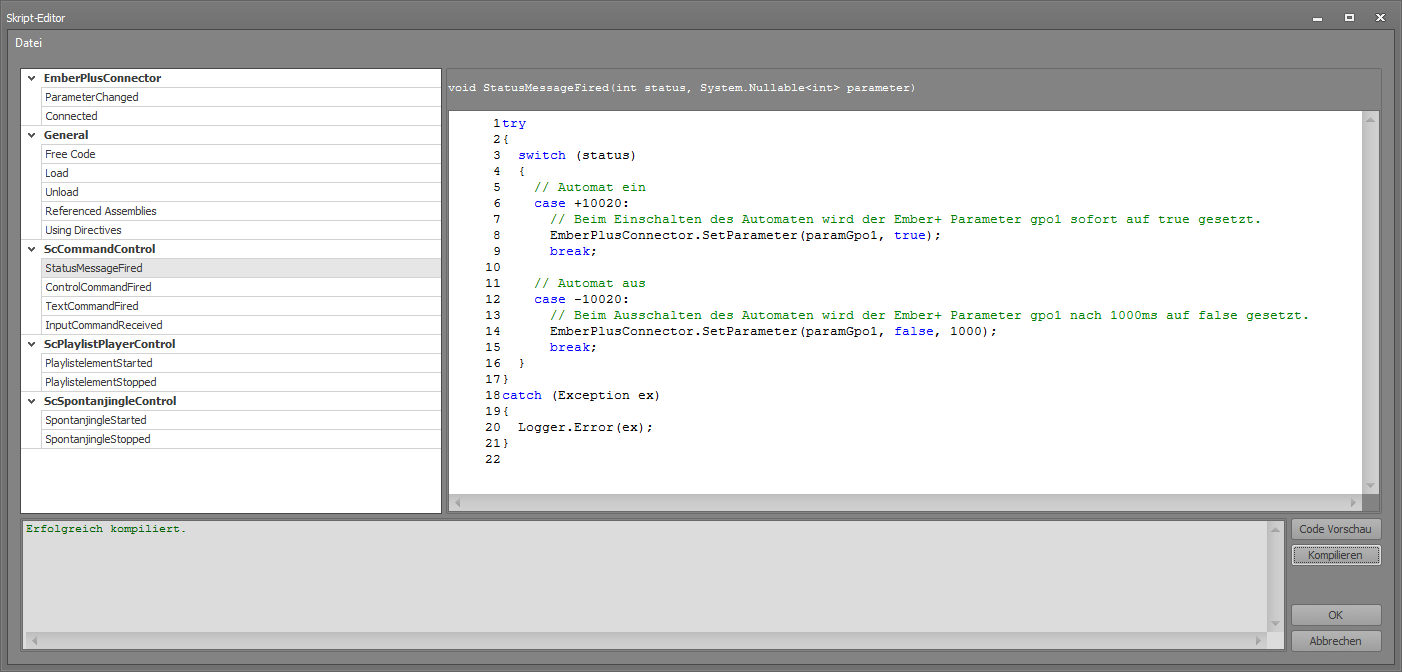Maximize the Skript-Editor window

[x=1349, y=17]
